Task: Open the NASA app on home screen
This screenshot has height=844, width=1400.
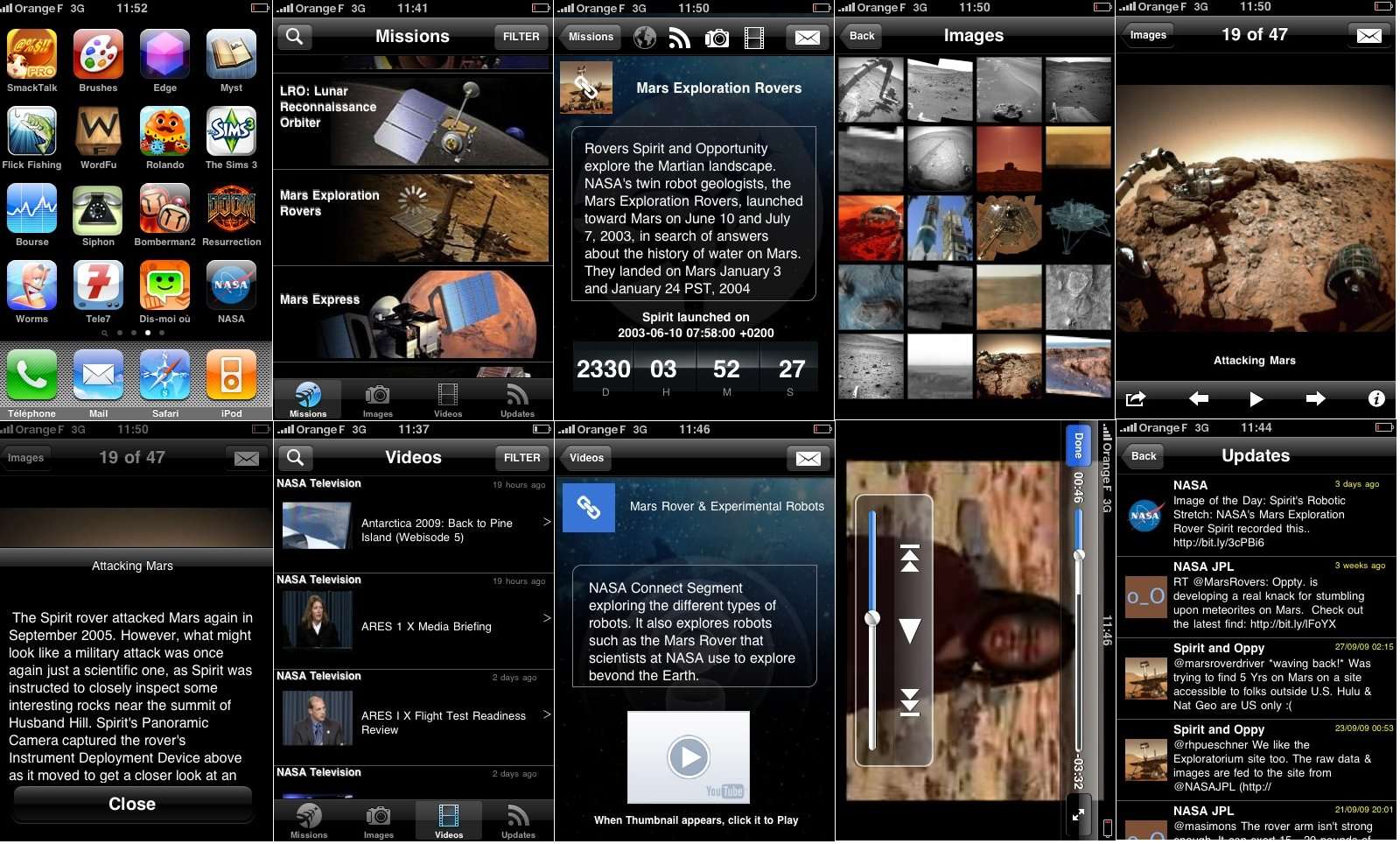Action: pyautogui.click(x=231, y=287)
